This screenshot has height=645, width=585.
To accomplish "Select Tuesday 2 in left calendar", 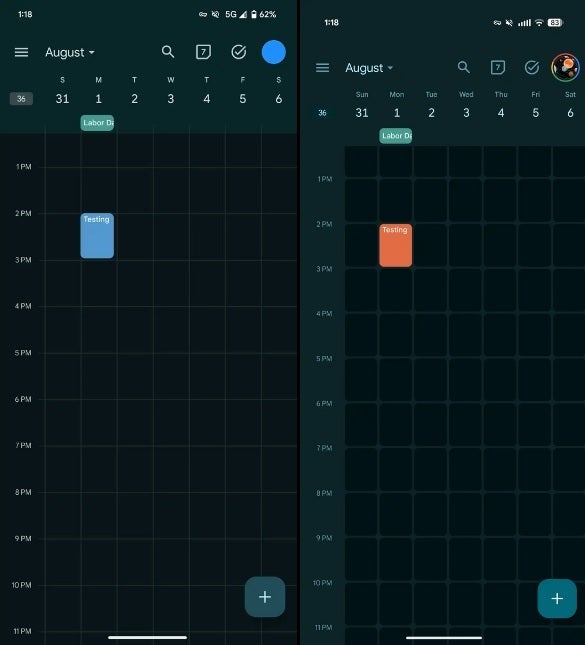I will (135, 99).
